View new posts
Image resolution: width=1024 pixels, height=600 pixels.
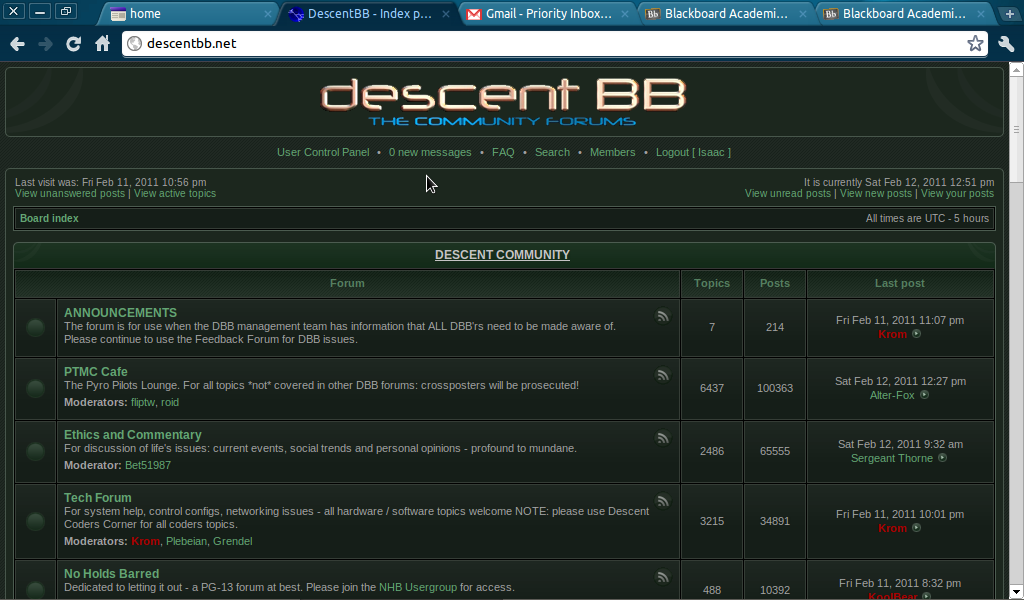point(876,193)
